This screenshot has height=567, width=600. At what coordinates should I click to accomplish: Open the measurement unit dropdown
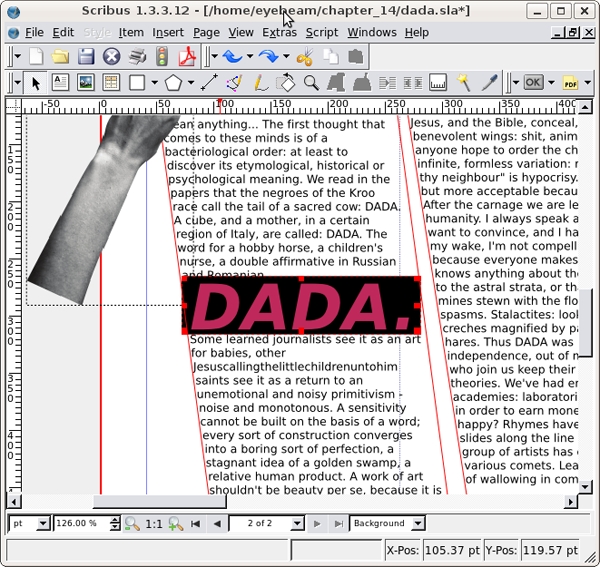click(x=43, y=523)
